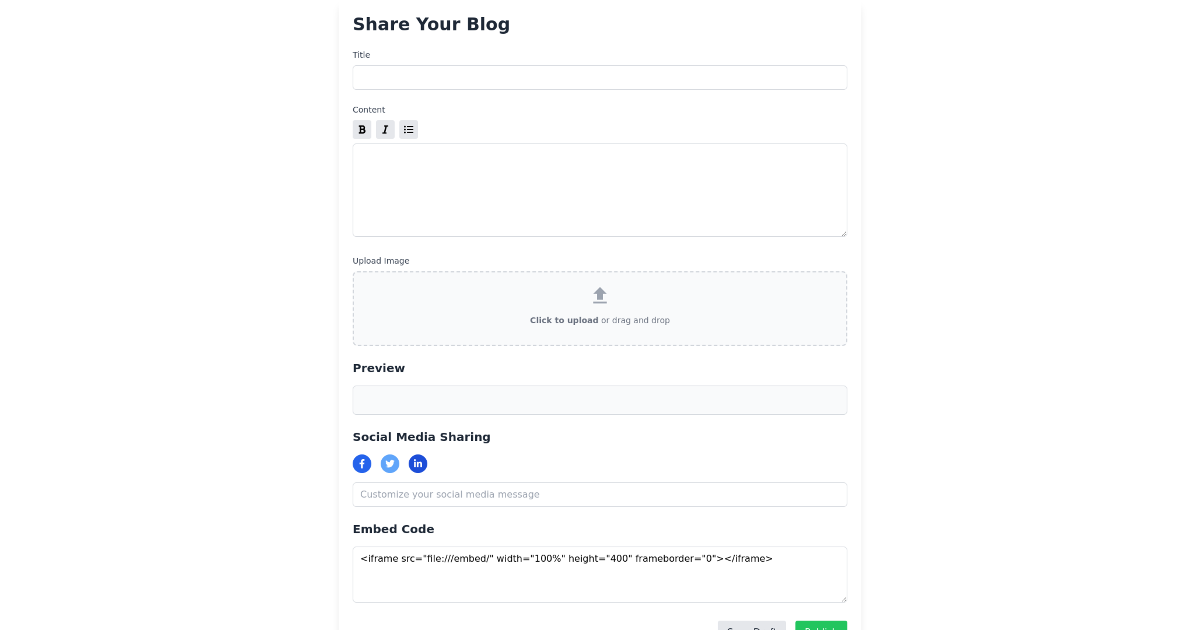Insert a bulleted list

408,129
